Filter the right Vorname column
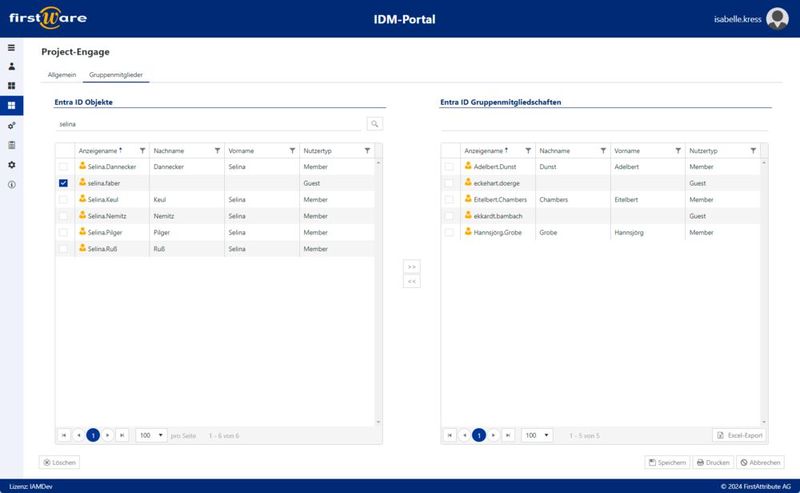This screenshot has width=800, height=493. click(x=678, y=151)
